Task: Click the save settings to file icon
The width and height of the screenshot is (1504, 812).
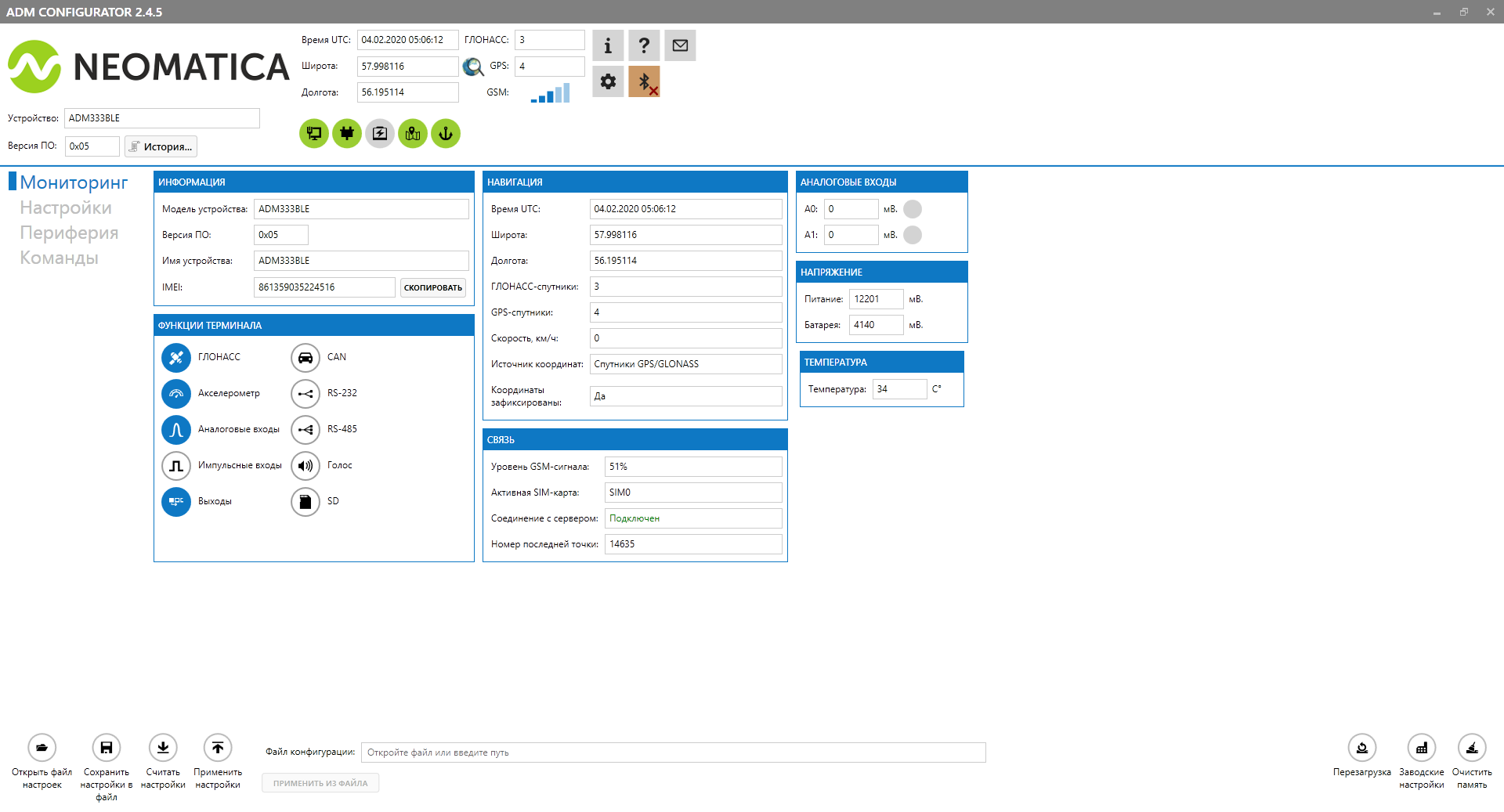Action: click(107, 748)
